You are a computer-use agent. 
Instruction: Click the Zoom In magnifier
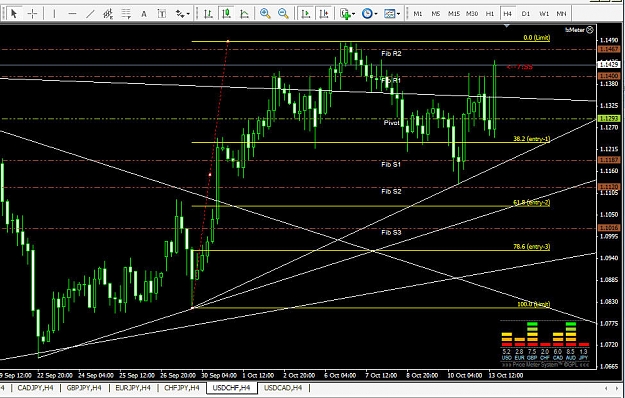(265, 14)
